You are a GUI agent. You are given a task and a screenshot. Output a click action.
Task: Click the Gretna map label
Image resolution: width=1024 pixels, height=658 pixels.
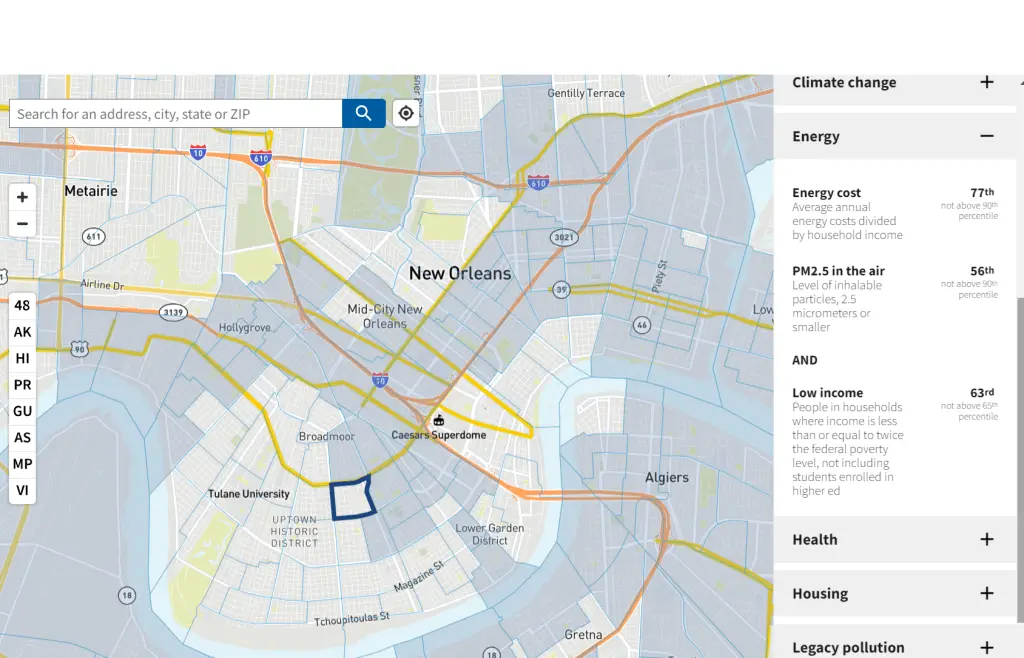coord(583,634)
